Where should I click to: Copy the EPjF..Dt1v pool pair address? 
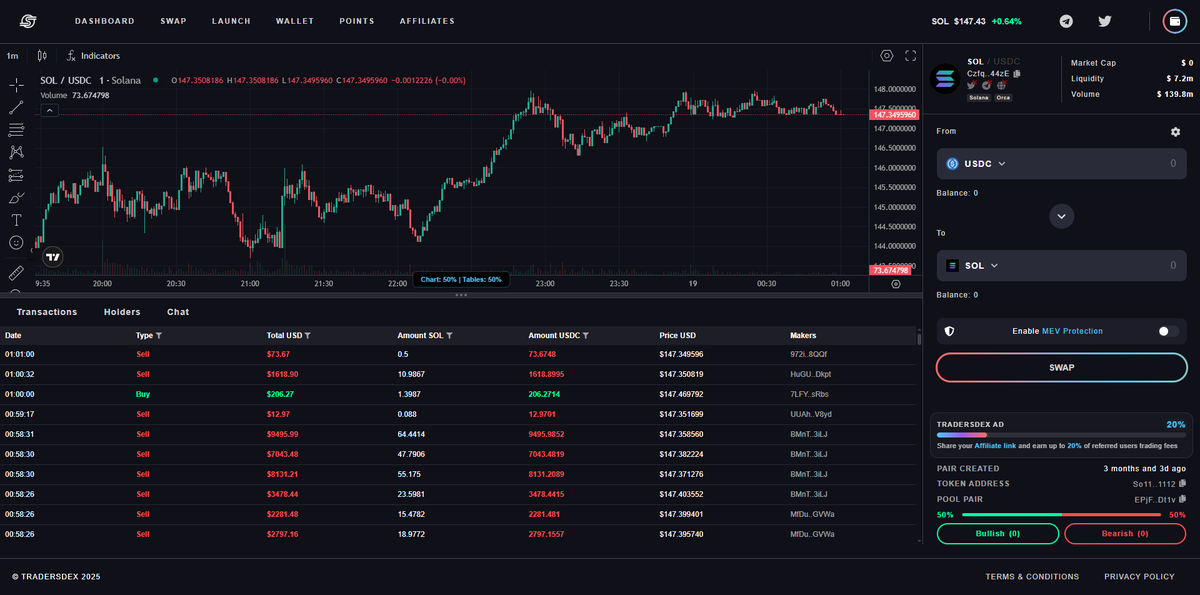[x=1182, y=499]
